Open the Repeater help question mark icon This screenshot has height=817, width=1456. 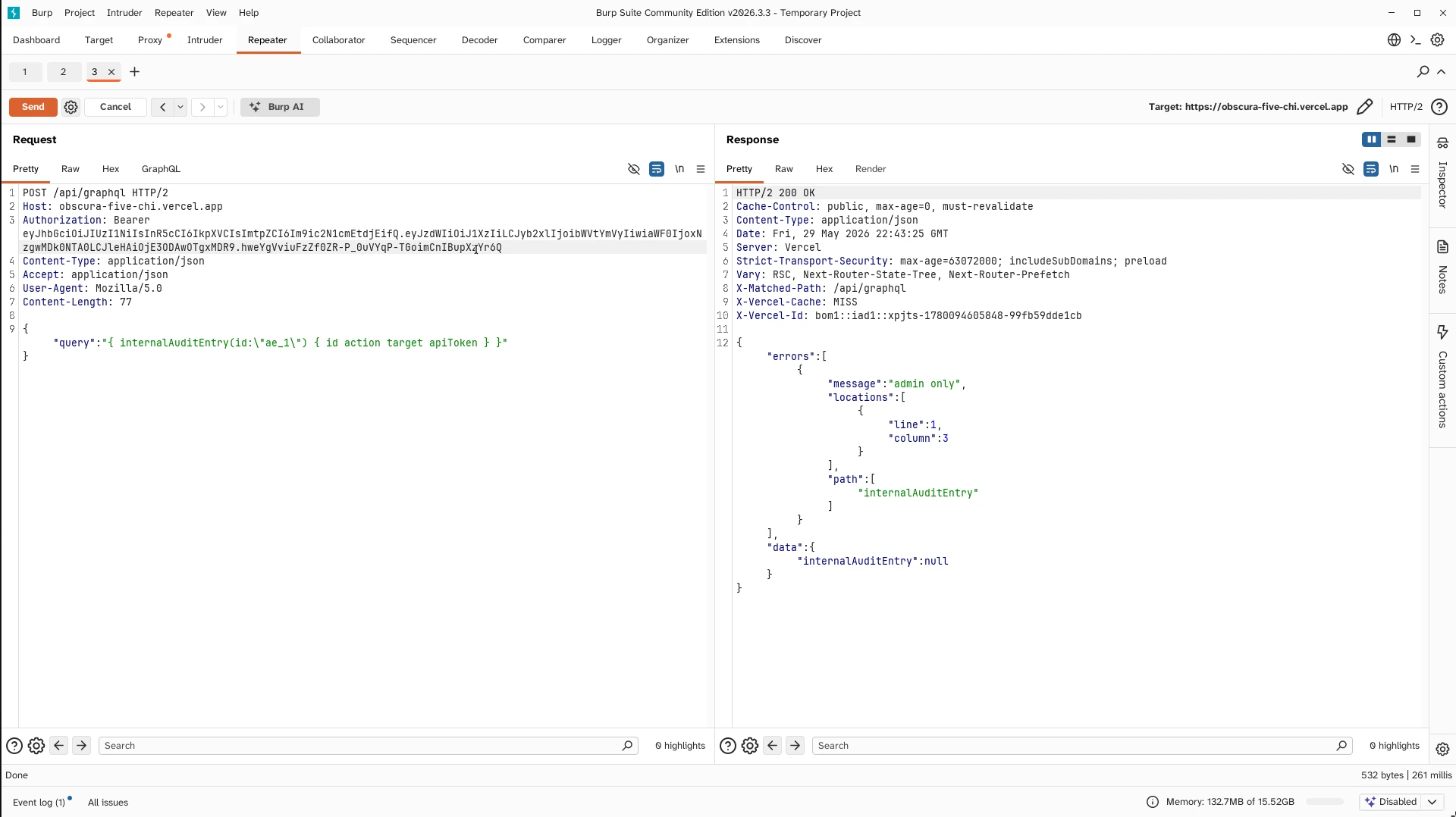(x=1439, y=107)
